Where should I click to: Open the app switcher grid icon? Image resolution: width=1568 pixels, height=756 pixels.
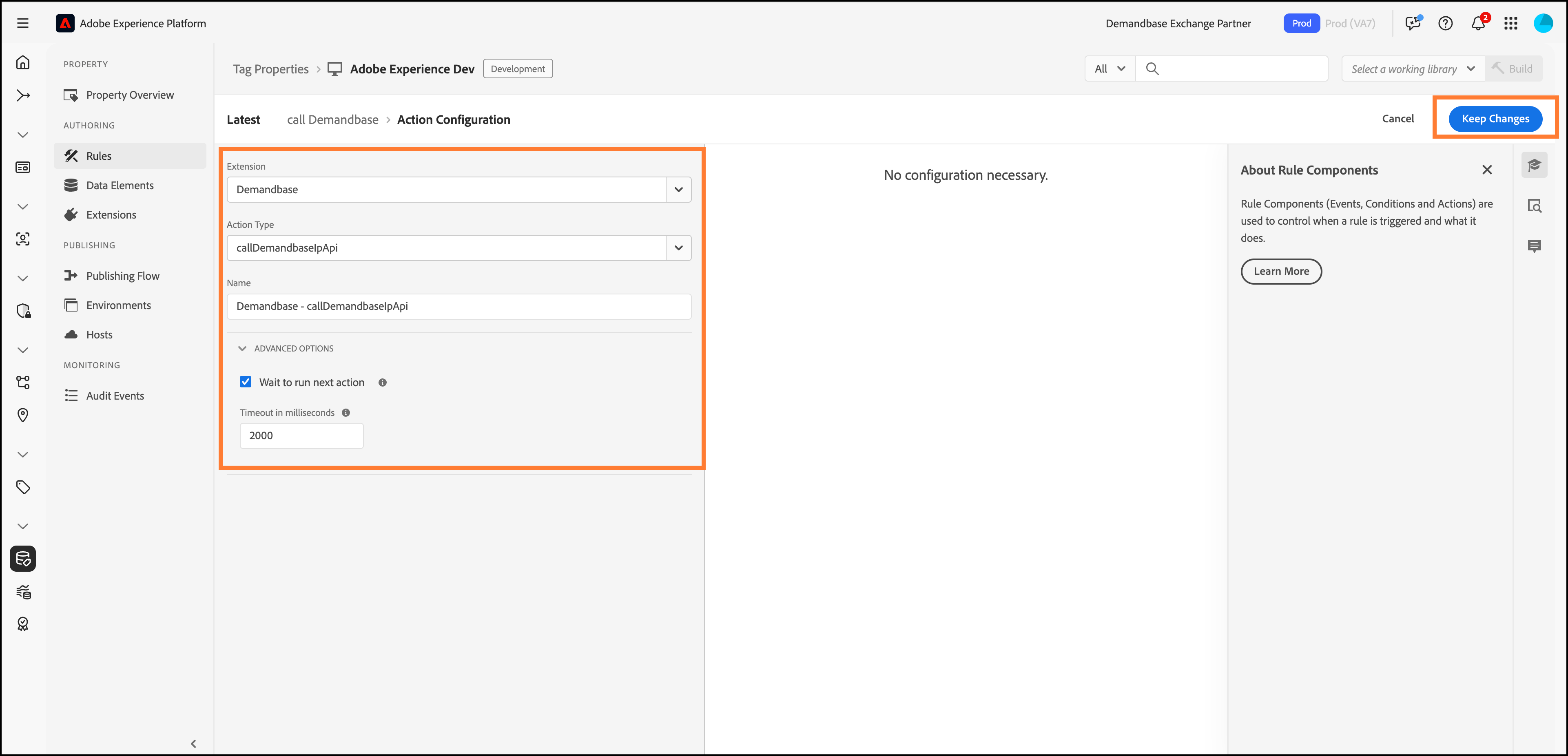pos(1511,23)
